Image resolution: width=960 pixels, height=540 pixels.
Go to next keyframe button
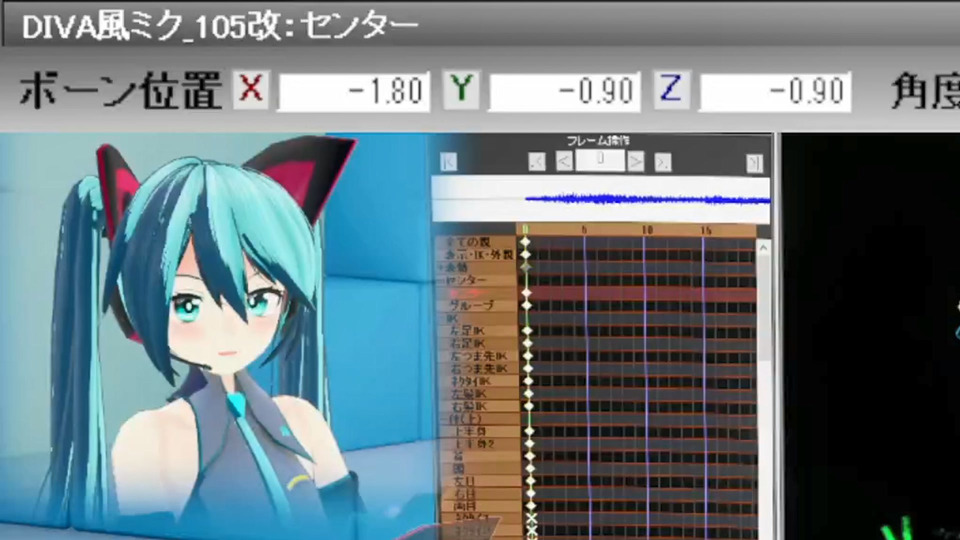coord(663,162)
